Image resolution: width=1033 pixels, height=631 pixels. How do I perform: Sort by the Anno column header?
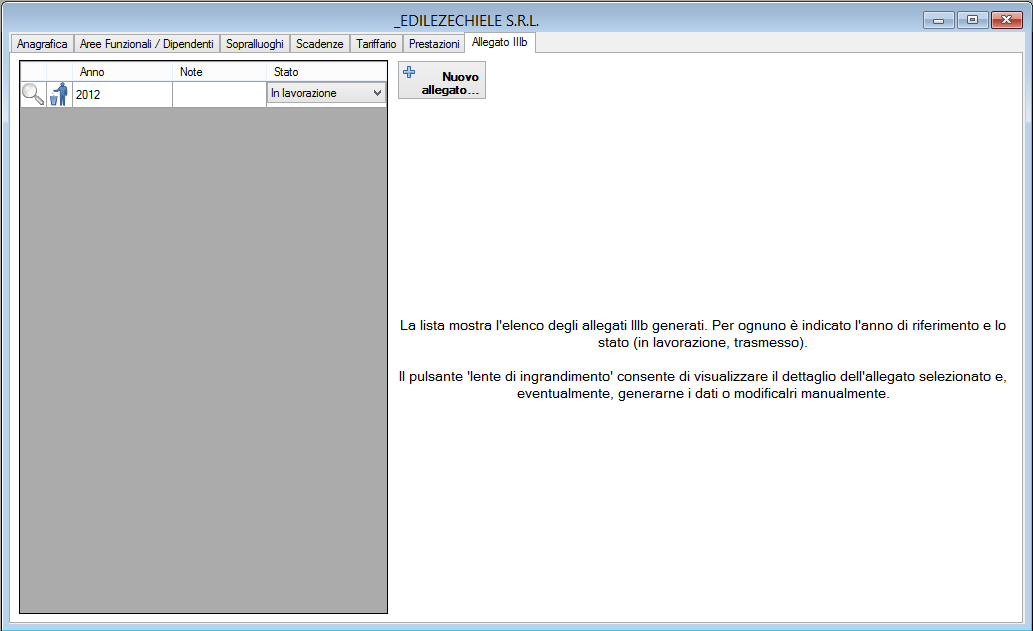(x=123, y=72)
